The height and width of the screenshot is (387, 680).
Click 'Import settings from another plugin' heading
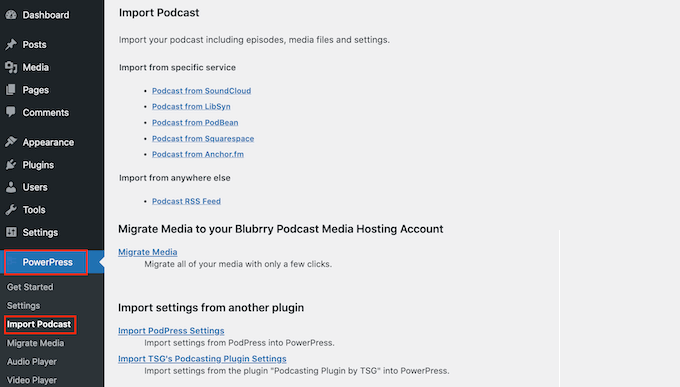point(211,308)
